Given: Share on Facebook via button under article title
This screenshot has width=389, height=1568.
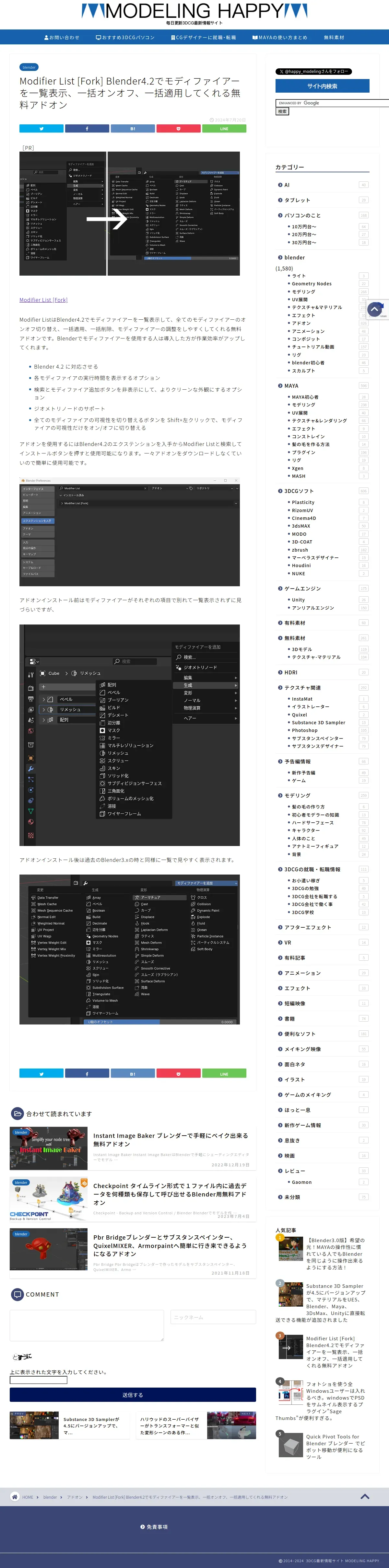Looking at the screenshot, I should point(87,129).
